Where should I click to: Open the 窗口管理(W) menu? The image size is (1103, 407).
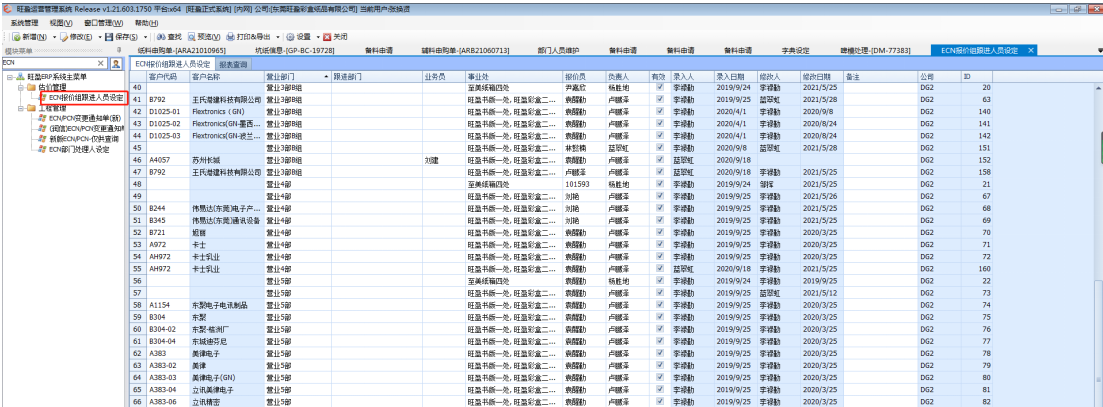point(103,23)
